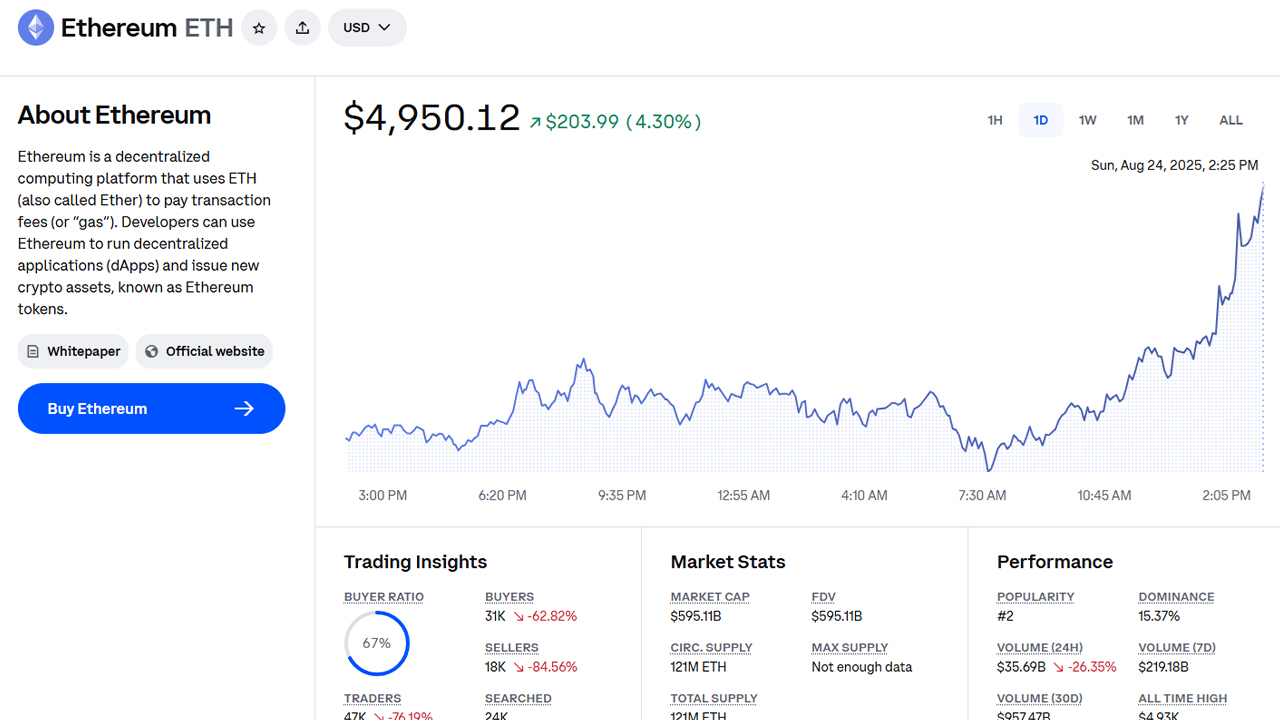Open the share upload icon
The image size is (1280, 720).
pyautogui.click(x=303, y=28)
